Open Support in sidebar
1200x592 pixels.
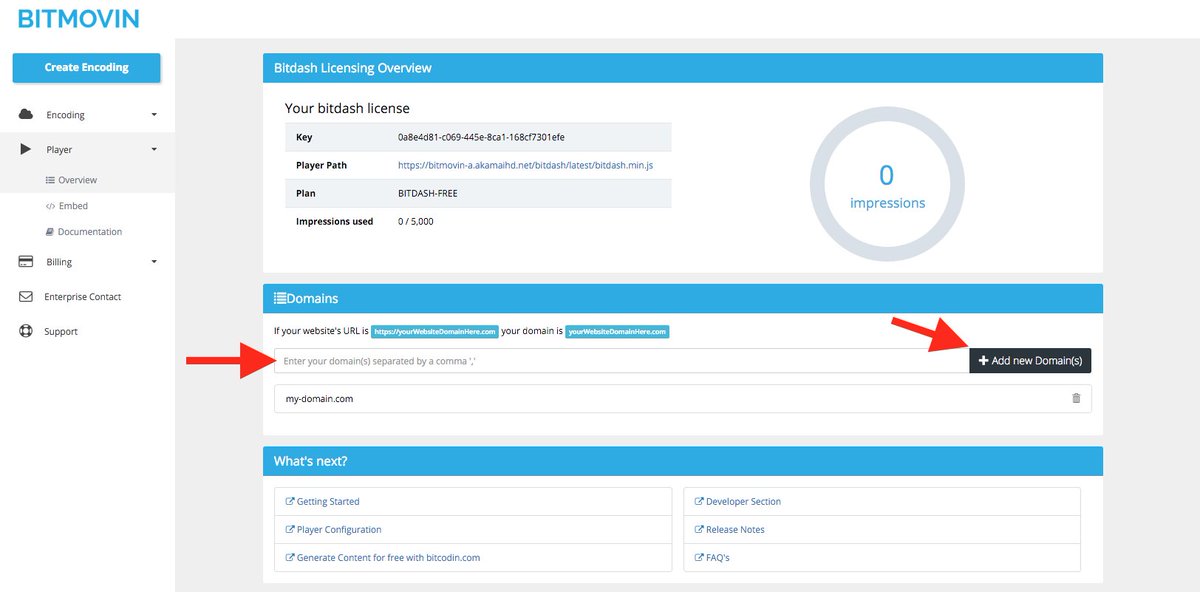[x=61, y=332]
